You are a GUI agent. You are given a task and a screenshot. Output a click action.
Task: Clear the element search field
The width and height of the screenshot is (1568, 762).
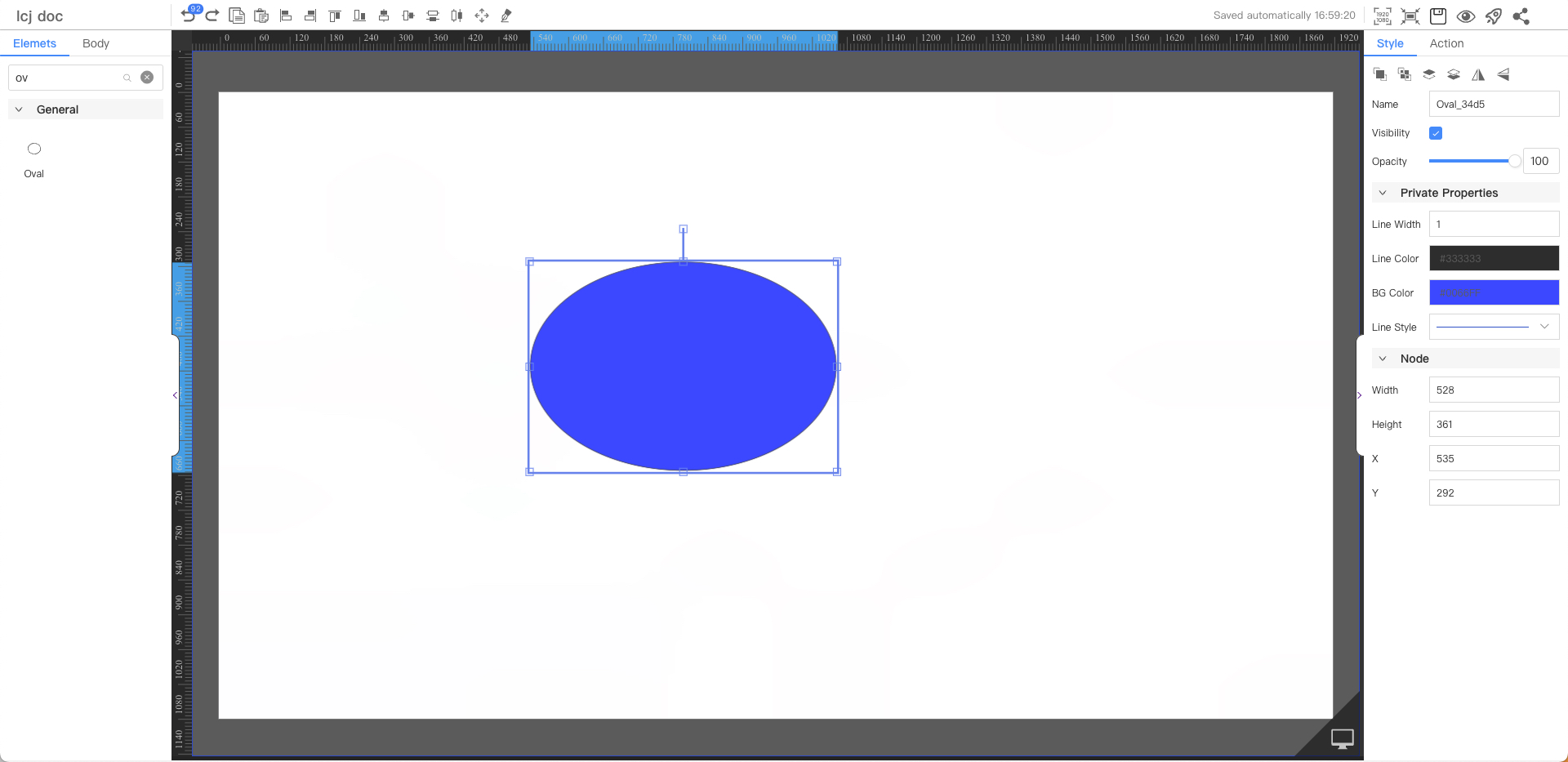click(147, 78)
